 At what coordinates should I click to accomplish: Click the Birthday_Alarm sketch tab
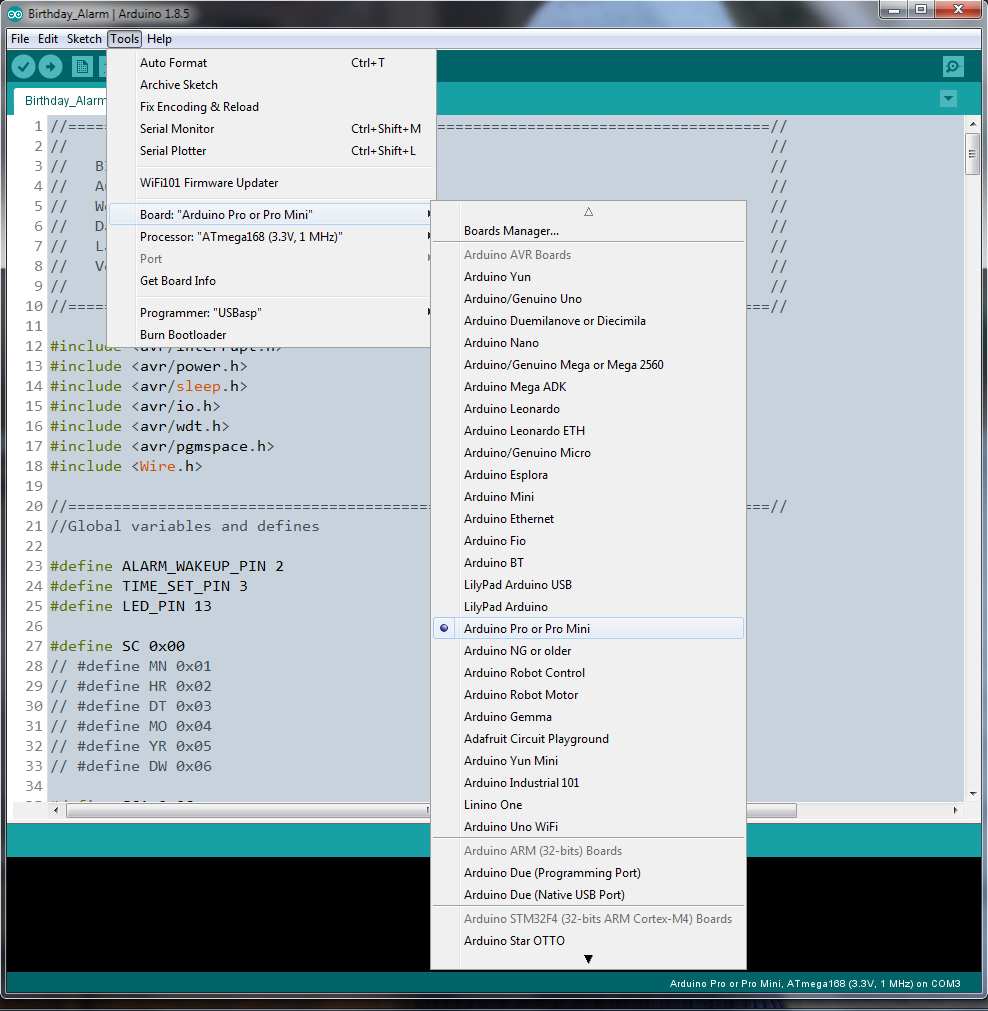[62, 101]
